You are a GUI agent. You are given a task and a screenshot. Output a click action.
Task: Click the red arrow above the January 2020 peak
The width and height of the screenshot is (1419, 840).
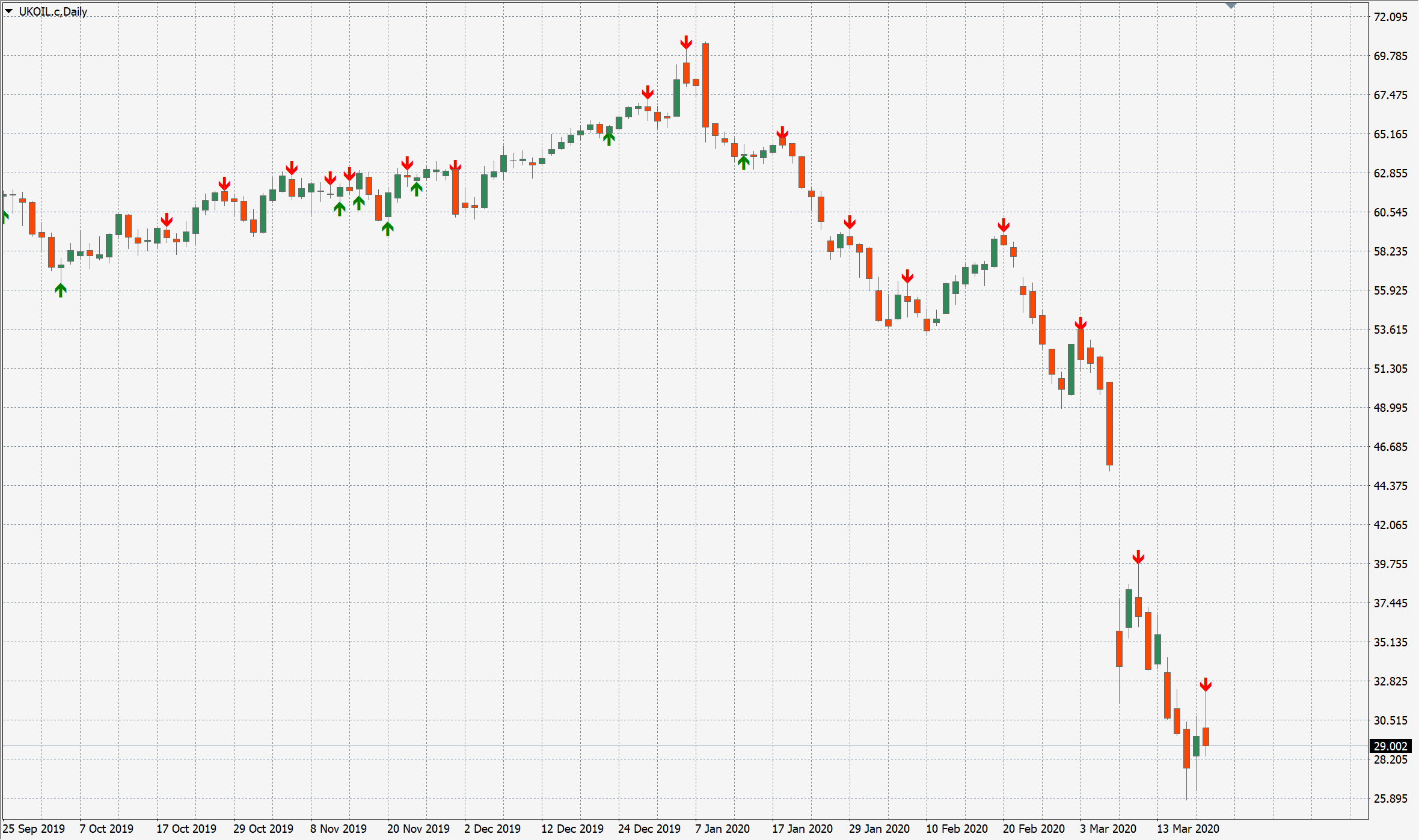[686, 43]
